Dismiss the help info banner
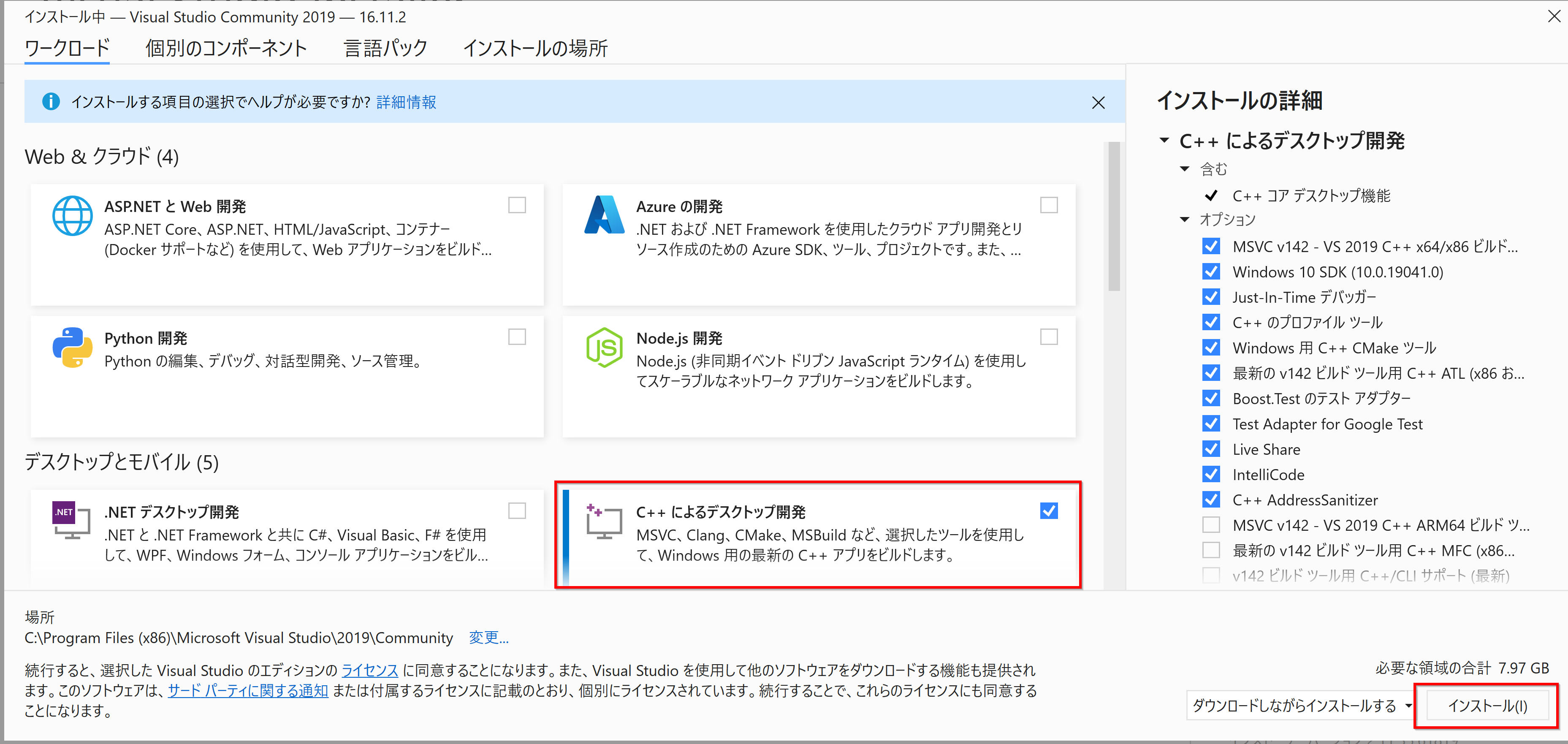1568x744 pixels. coord(1098,102)
